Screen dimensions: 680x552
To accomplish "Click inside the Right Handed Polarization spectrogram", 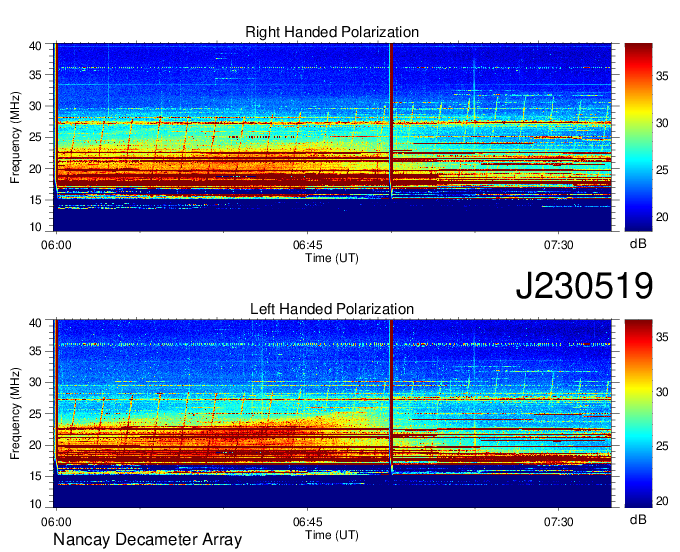I will 333,137.
